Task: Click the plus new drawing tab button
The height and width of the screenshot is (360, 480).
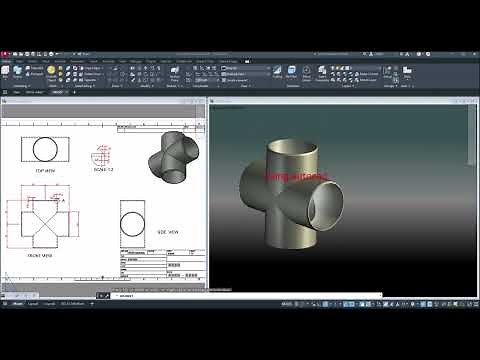Action: (74, 92)
